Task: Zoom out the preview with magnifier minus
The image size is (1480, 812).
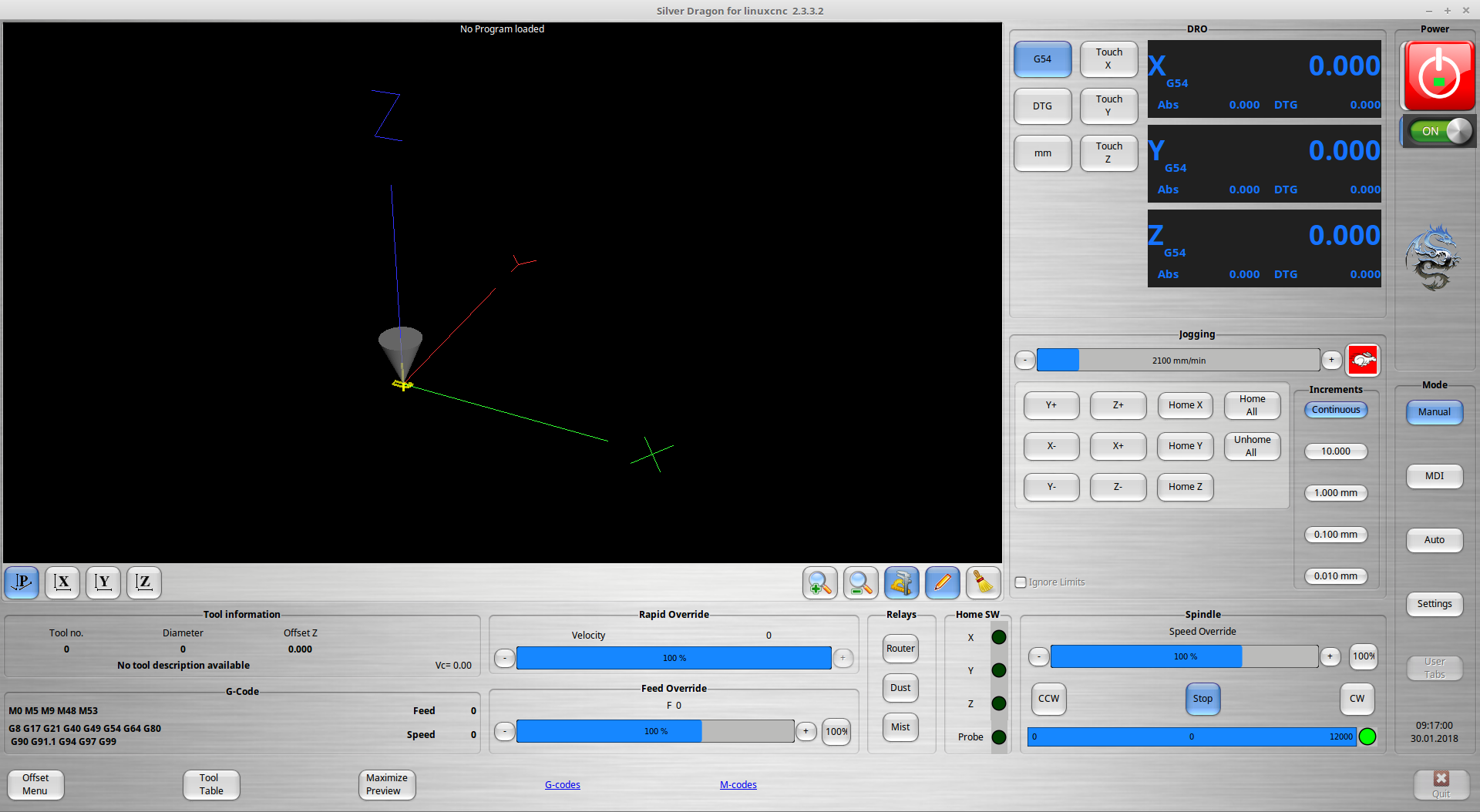Action: point(860,583)
